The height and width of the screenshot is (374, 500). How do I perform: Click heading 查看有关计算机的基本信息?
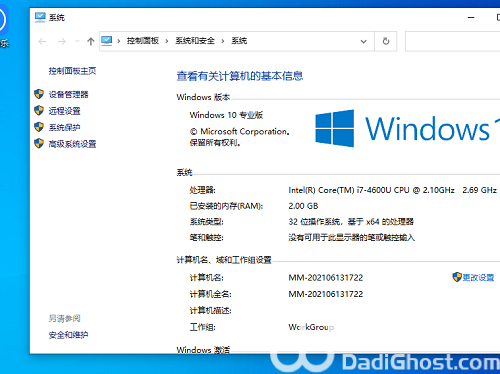point(240,76)
